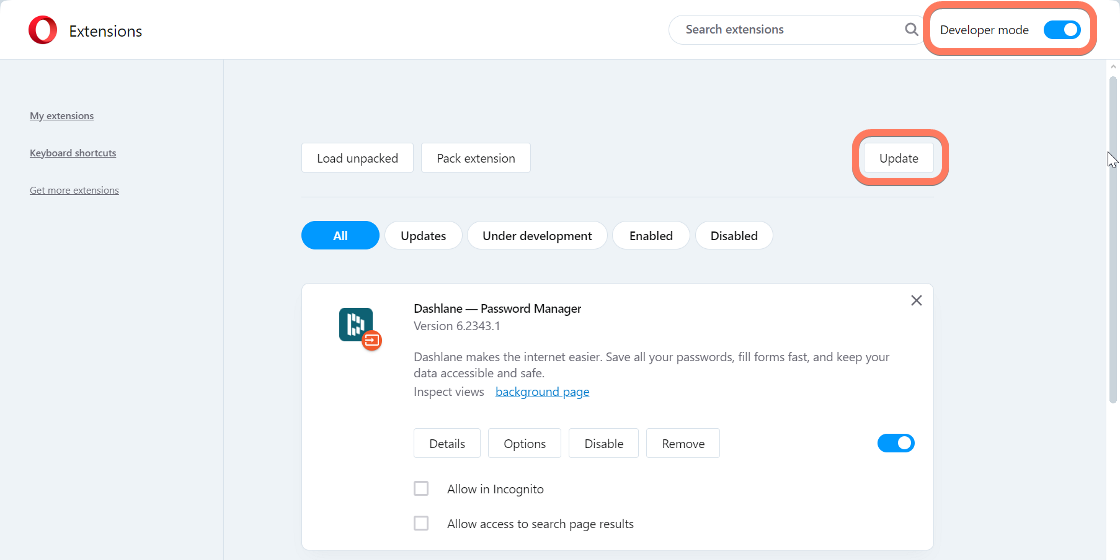
Task: Open the background page link
Action: [542, 391]
